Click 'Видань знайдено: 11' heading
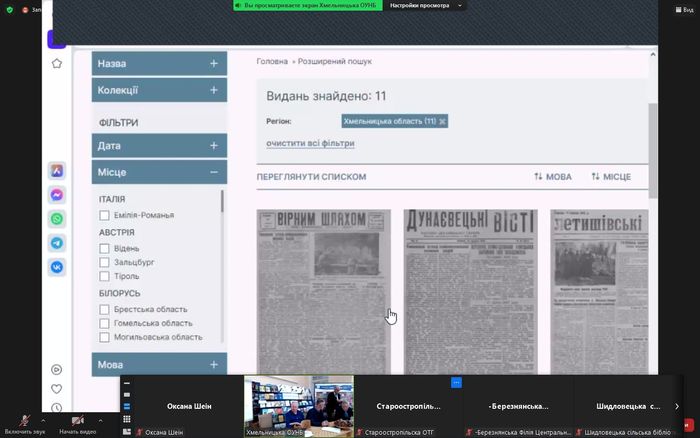 (326, 96)
